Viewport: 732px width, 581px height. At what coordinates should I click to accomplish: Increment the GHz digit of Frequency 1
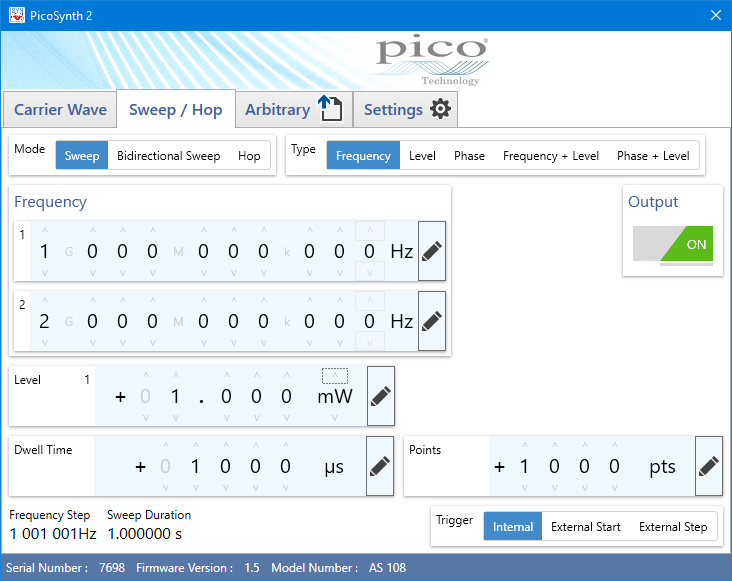(x=44, y=231)
